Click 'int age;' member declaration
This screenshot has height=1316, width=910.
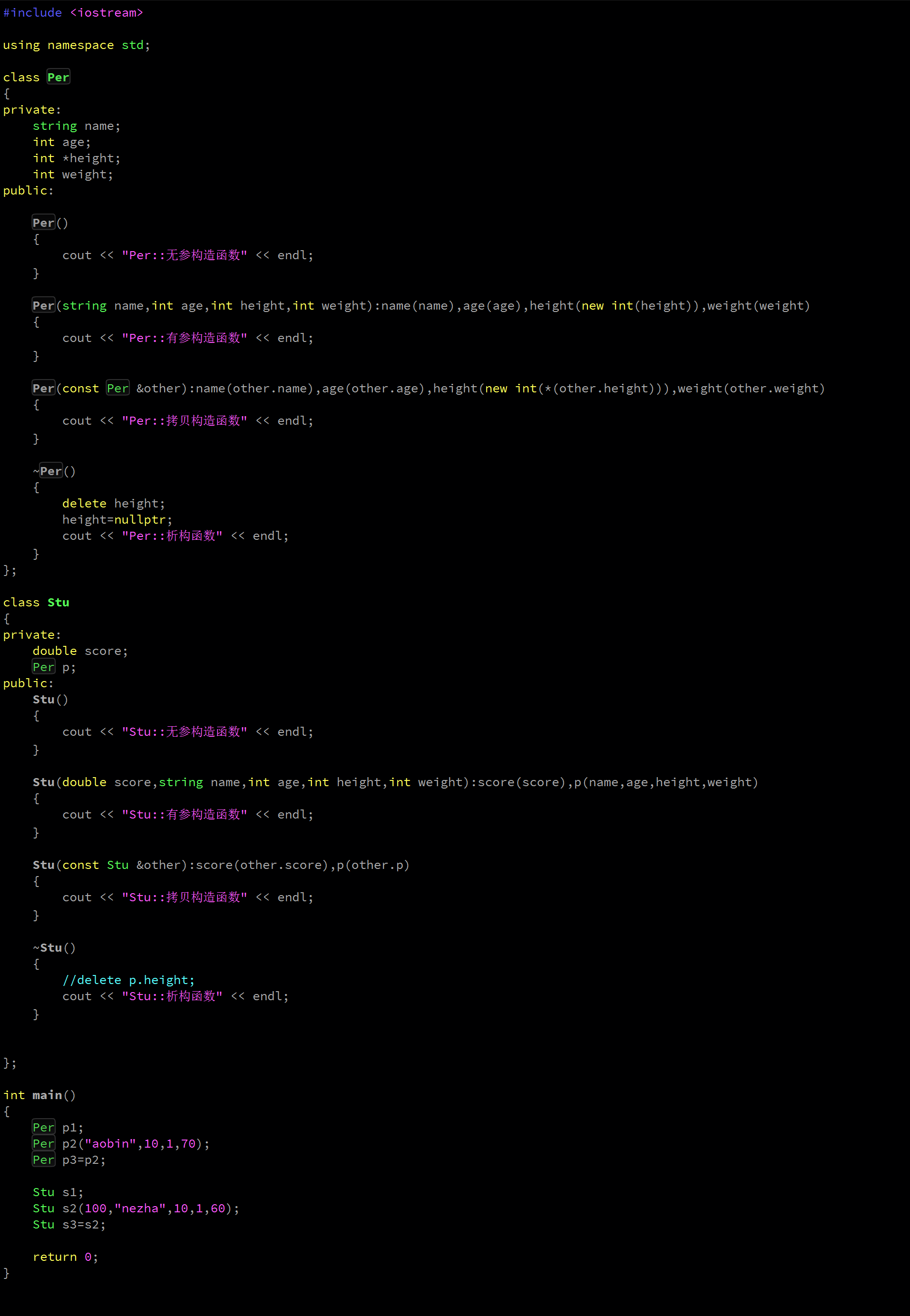61,142
